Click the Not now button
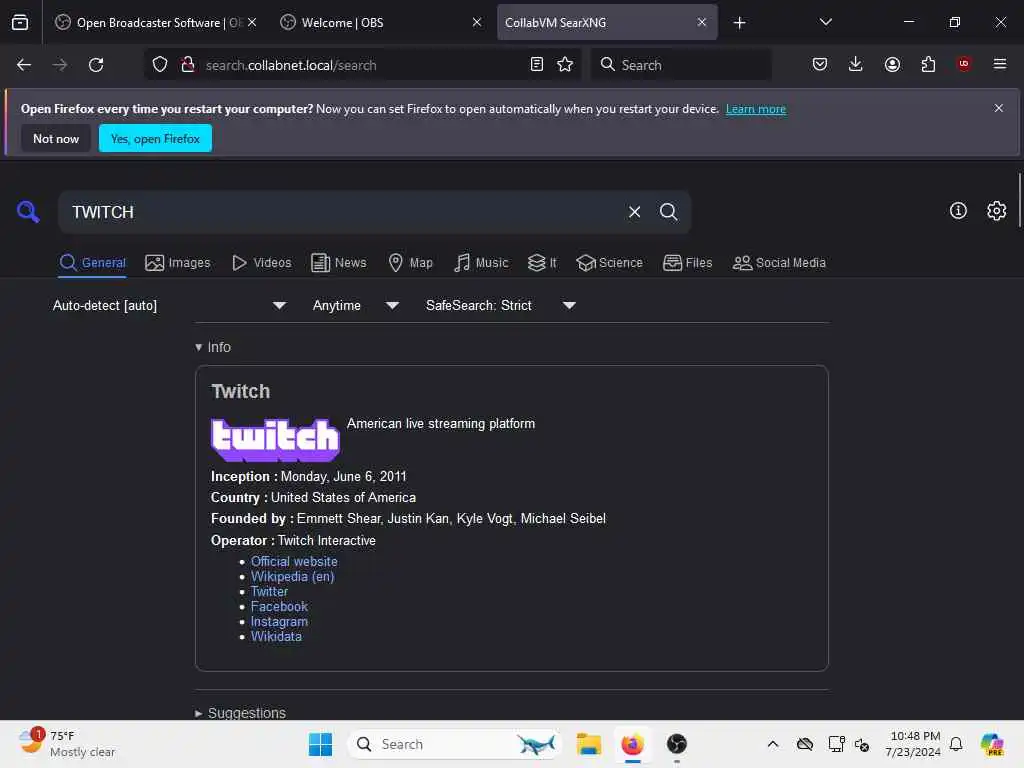This screenshot has width=1024, height=768. point(56,138)
